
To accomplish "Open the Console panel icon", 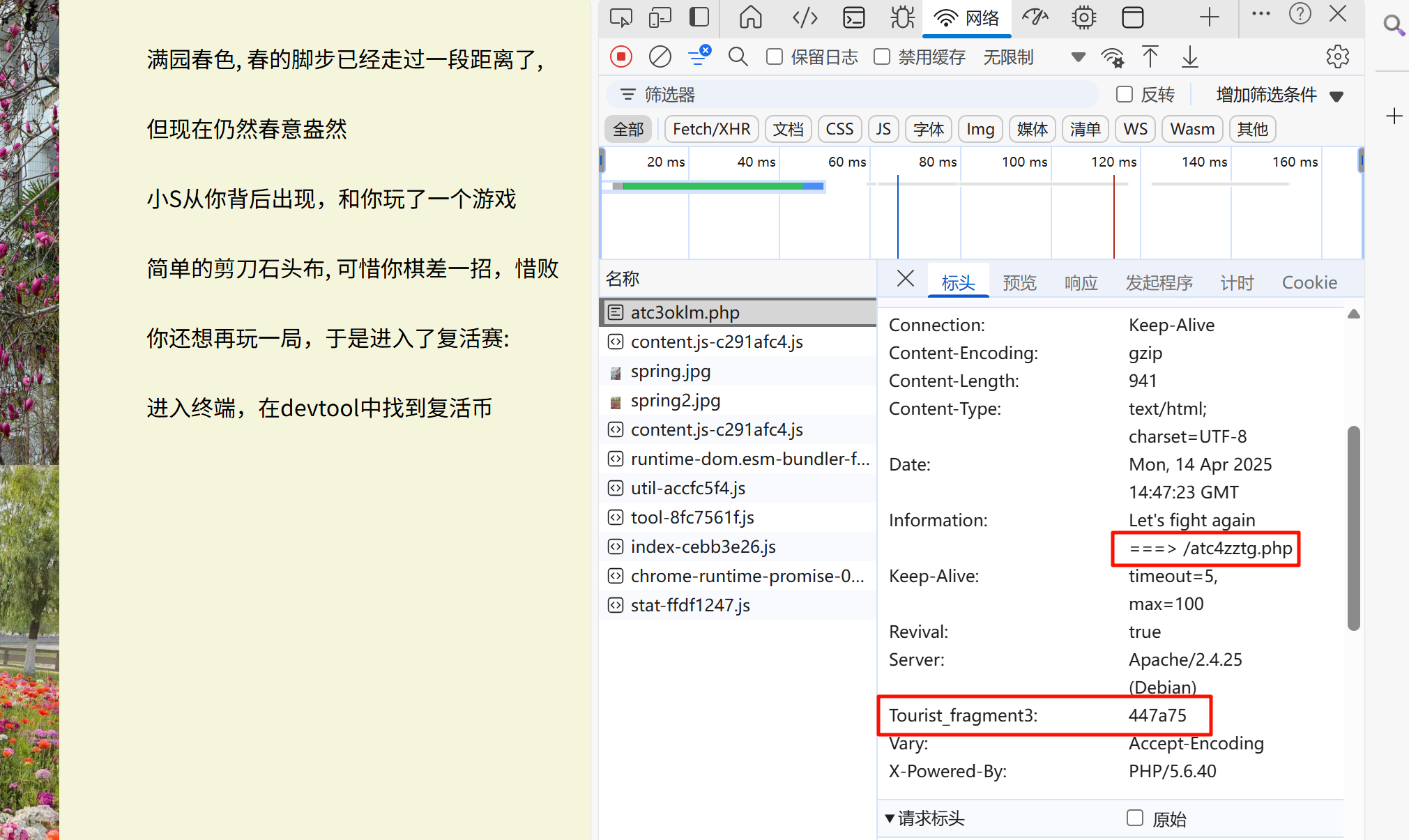I will coord(853,17).
